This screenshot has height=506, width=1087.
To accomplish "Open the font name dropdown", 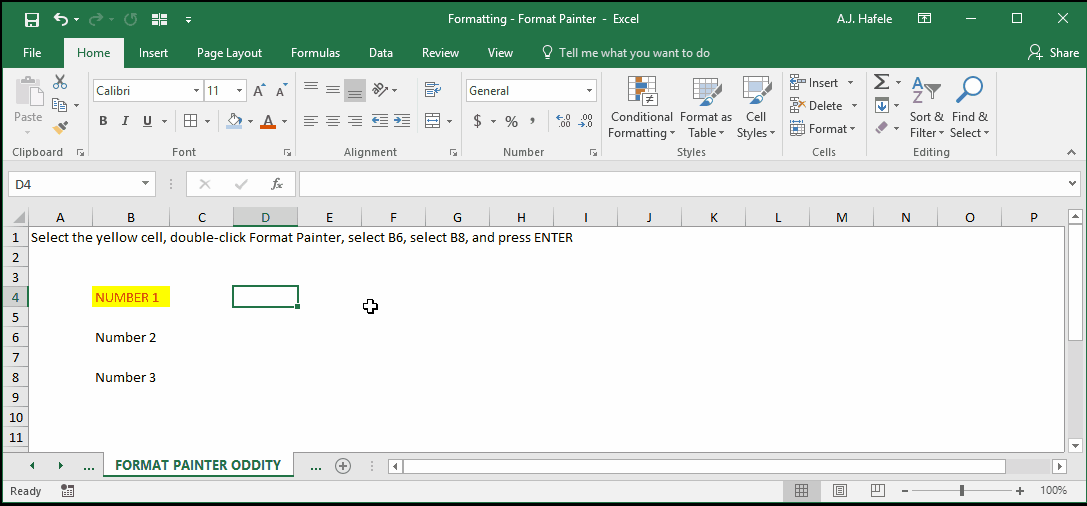I will pos(196,91).
